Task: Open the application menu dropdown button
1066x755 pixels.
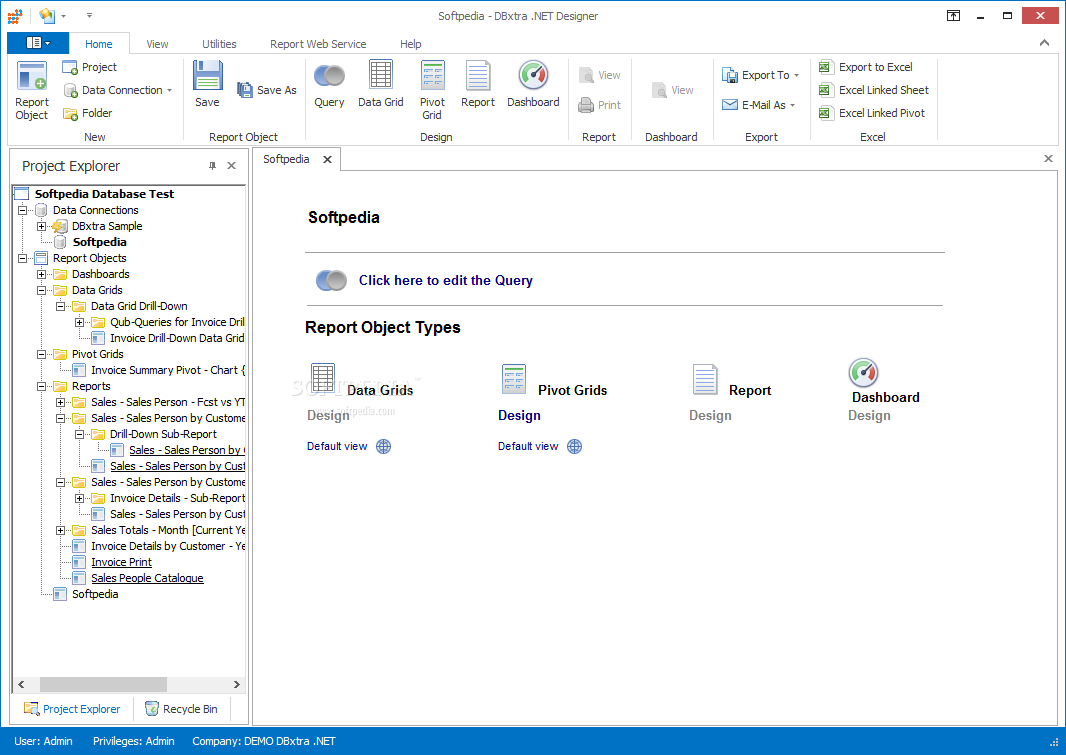Action: [37, 43]
